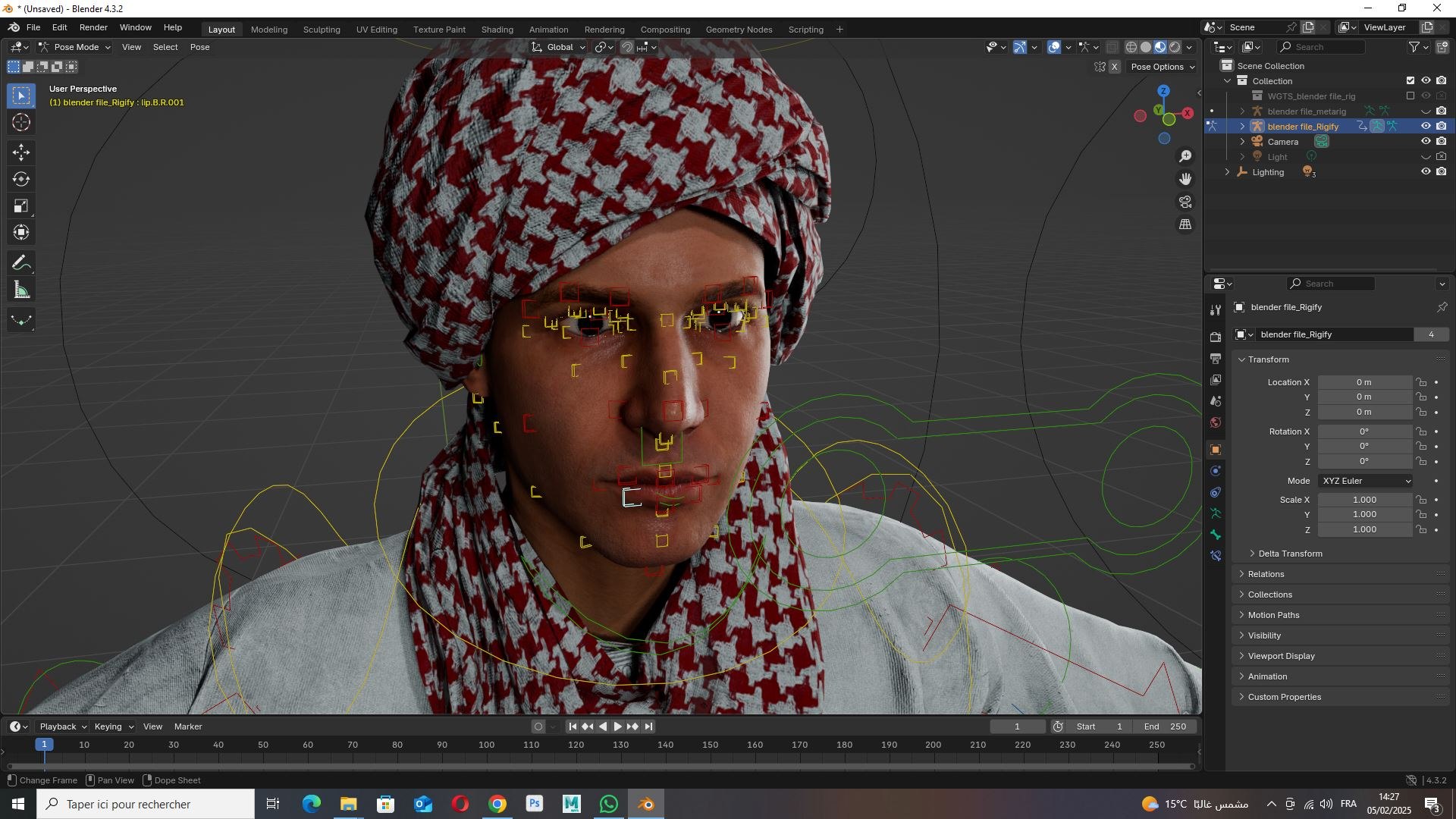Open the Pose Mode dropdown
This screenshot has width=1456, height=819.
[74, 47]
